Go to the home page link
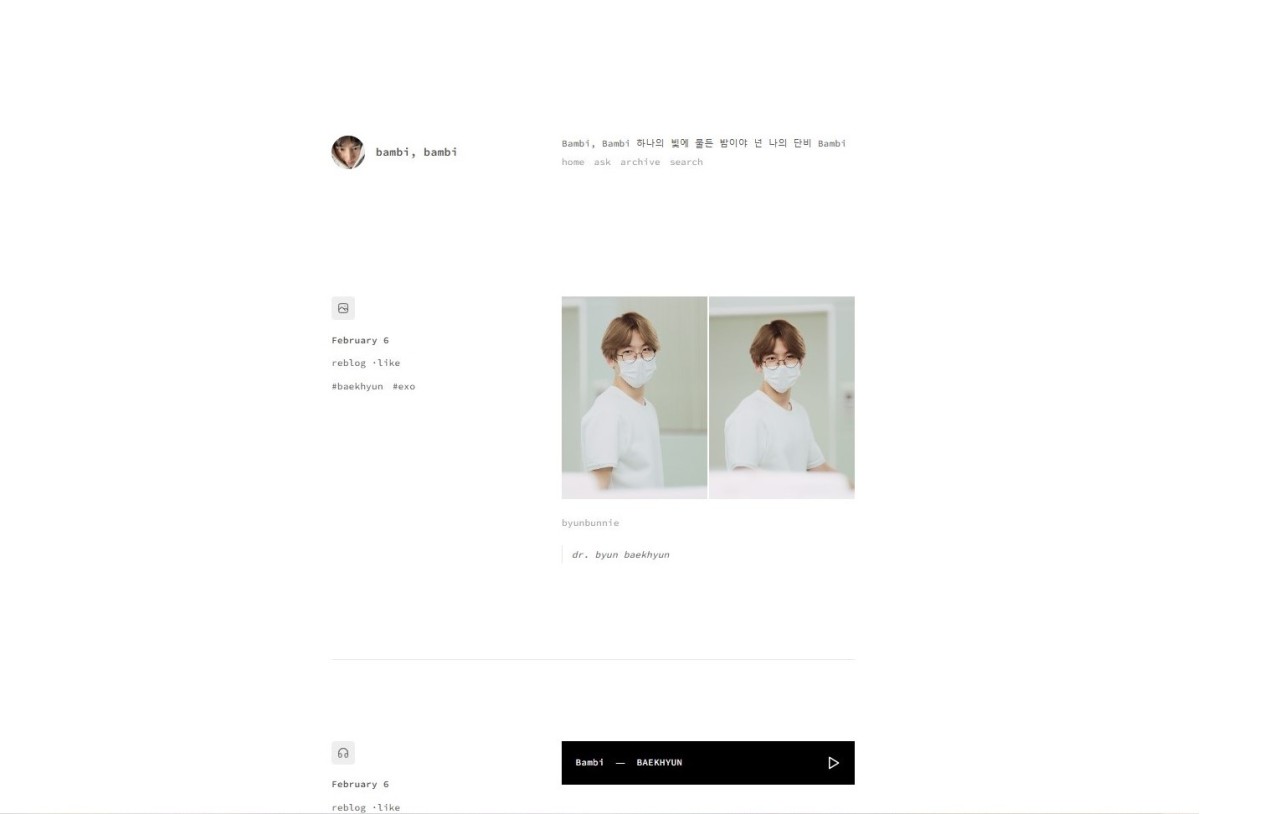Screen dimensions: 1280x814 pos(573,162)
